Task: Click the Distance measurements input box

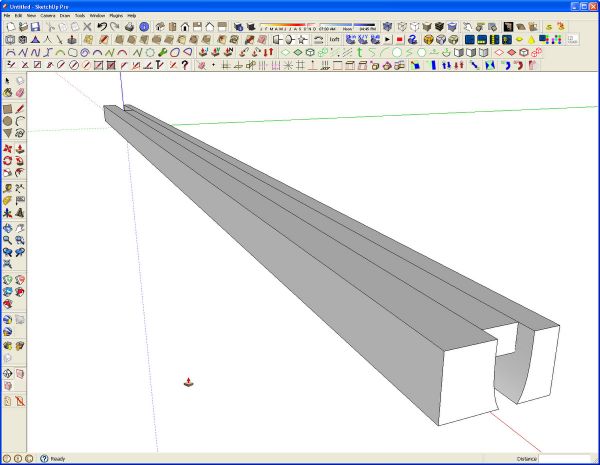Action: (x=565, y=458)
